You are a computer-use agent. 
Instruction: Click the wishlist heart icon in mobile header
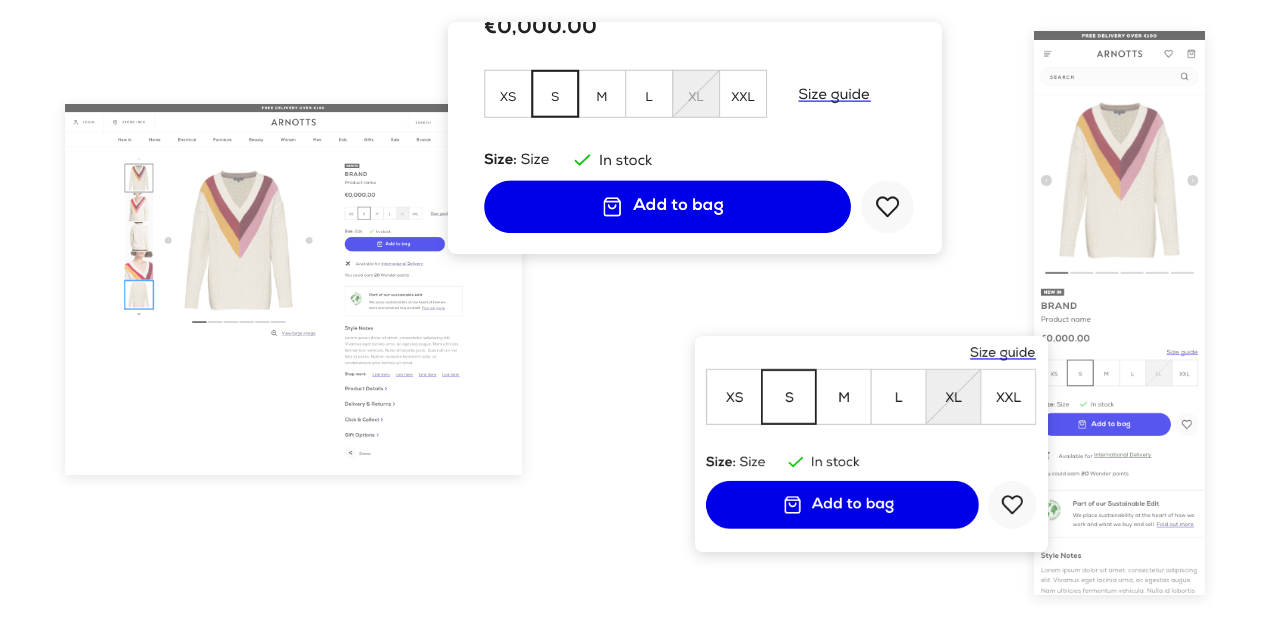[x=1168, y=53]
